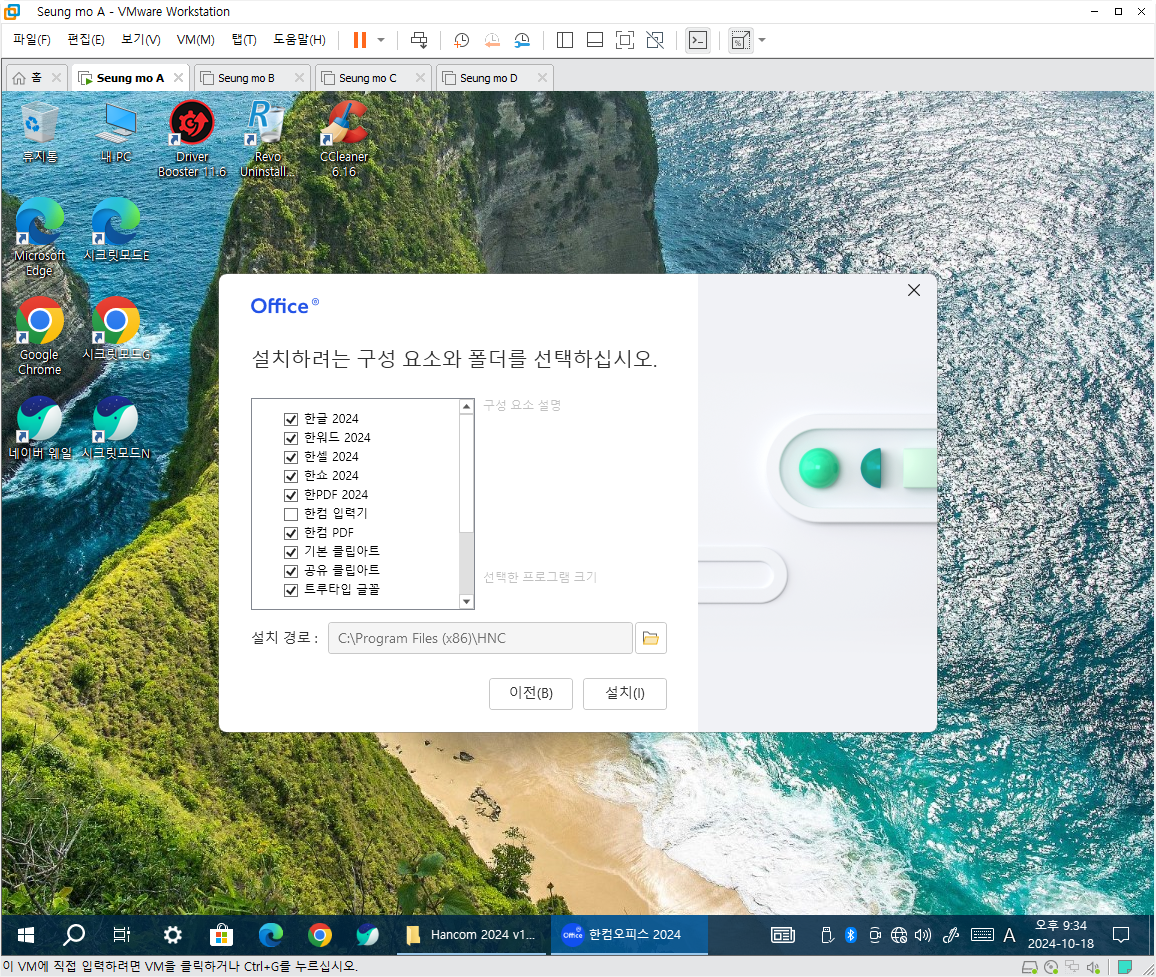Image resolution: width=1156 pixels, height=977 pixels.
Task: Click the install path input field
Action: point(480,638)
